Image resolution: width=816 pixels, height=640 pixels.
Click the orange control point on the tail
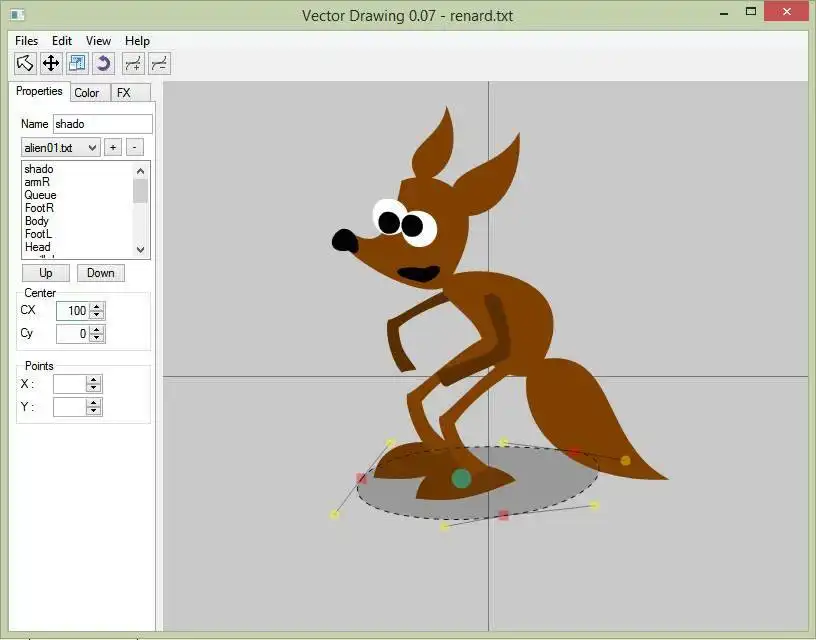tap(626, 460)
